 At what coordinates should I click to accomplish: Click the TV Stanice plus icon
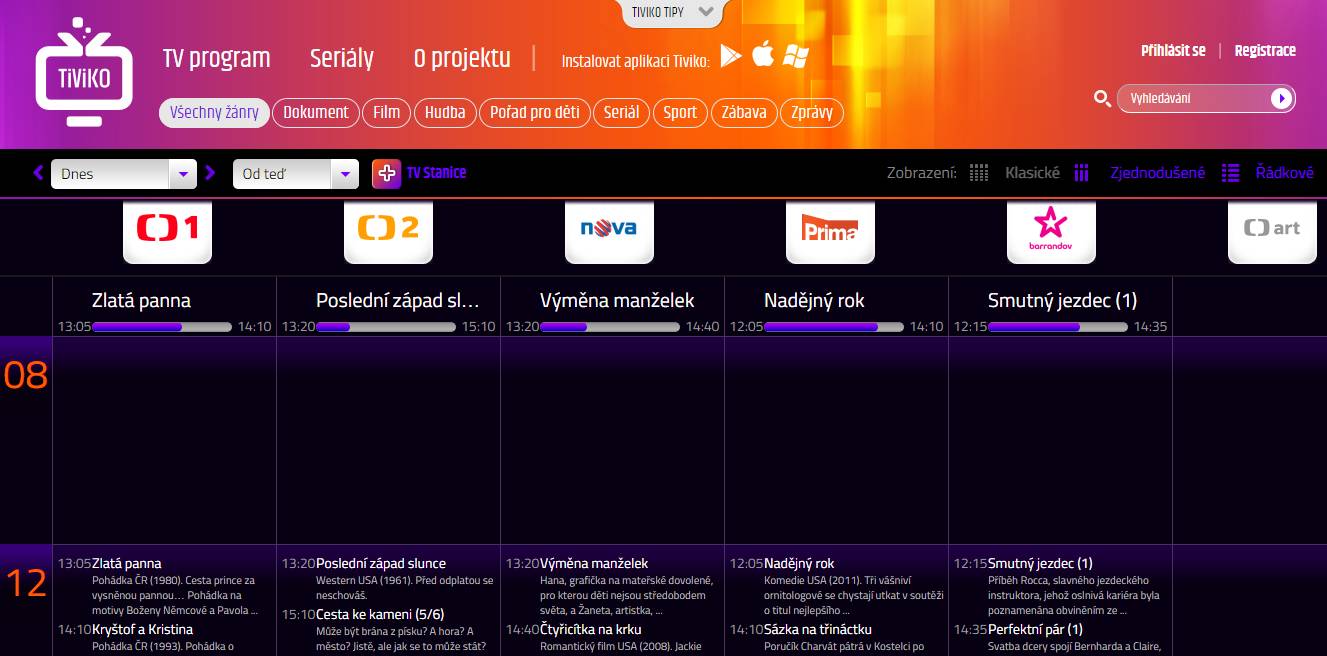click(x=387, y=173)
